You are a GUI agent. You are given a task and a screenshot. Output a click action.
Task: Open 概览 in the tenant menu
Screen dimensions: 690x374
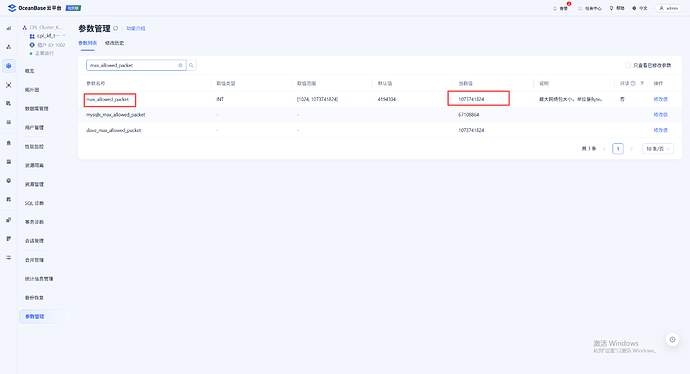(x=30, y=71)
